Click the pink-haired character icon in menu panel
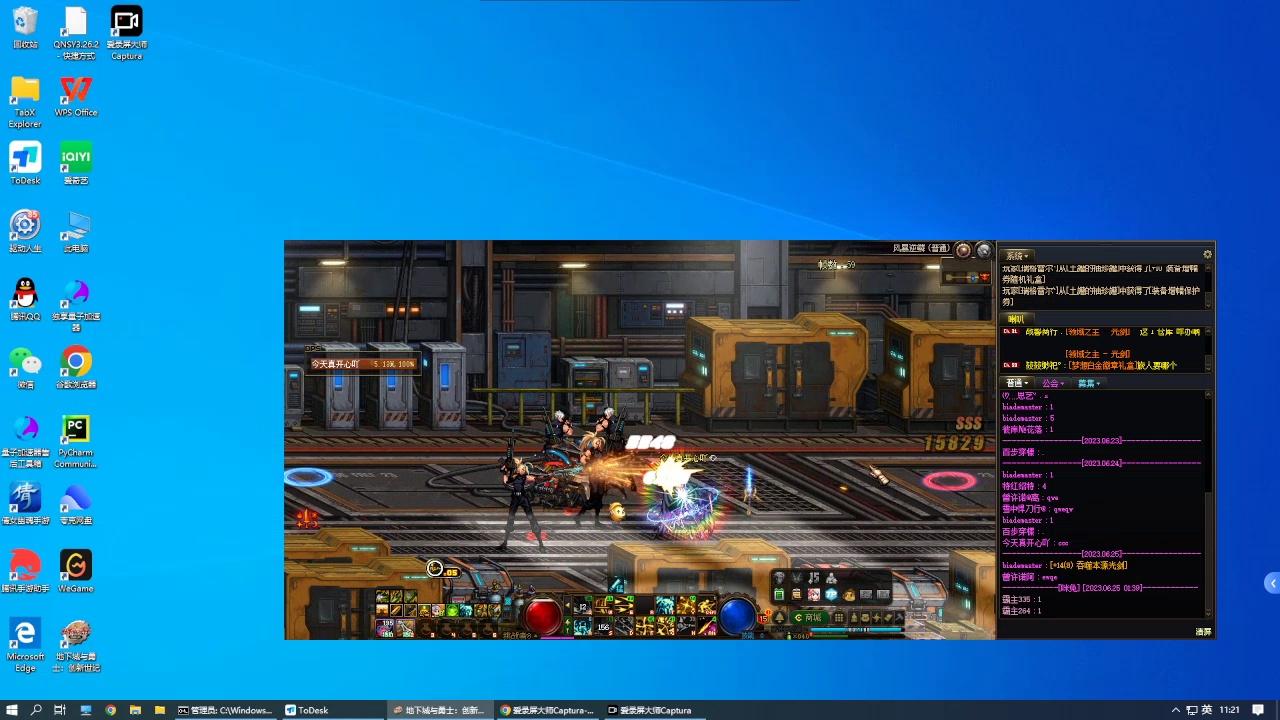Viewport: 1280px width, 720px height. click(x=814, y=594)
